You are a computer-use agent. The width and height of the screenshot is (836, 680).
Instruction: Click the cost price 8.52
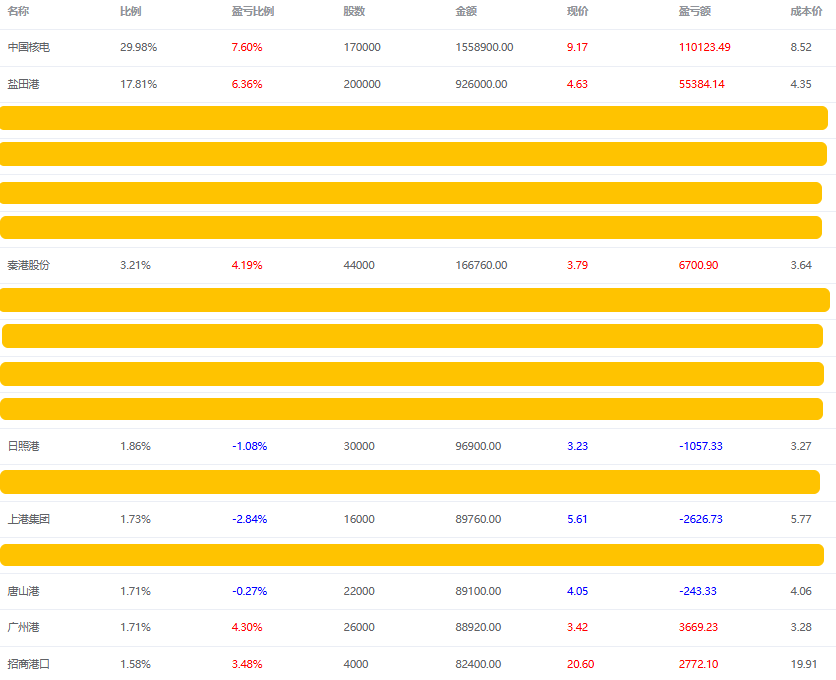(x=801, y=47)
